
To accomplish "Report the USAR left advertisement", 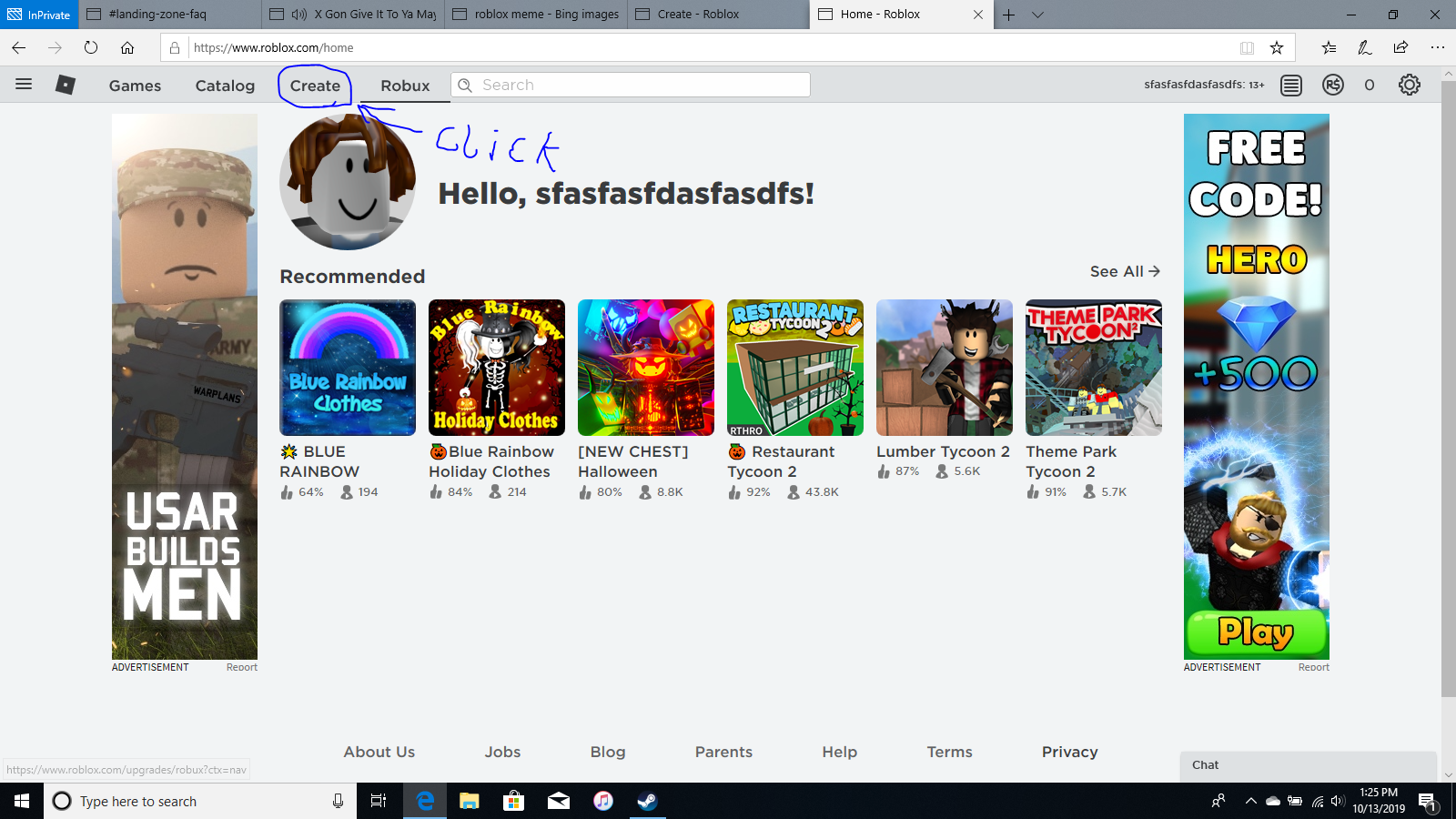I will [x=242, y=667].
